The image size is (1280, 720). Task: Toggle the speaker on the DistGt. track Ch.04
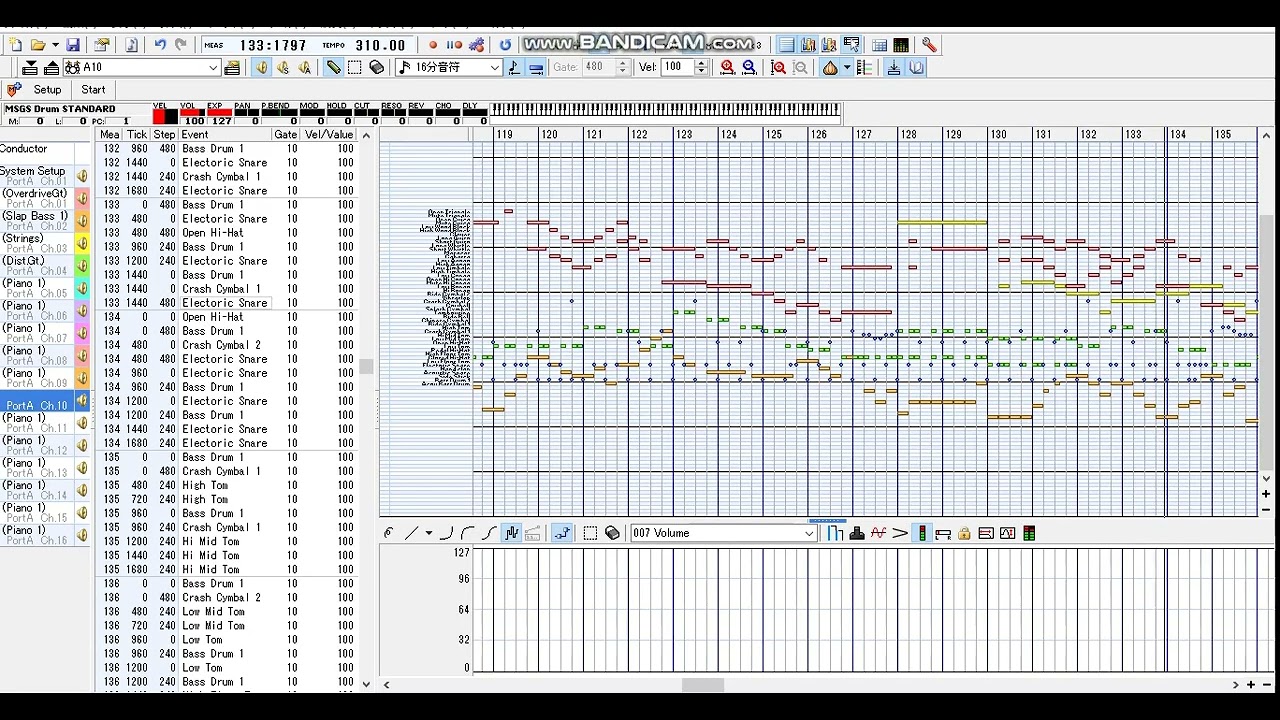point(82,265)
